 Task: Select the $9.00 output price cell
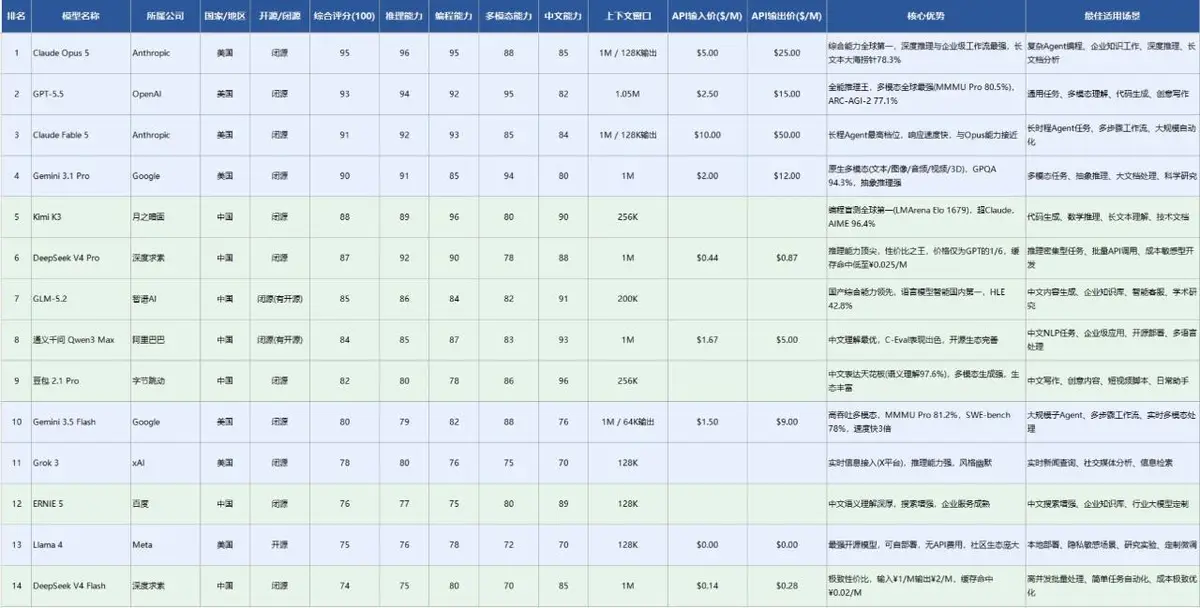[x=786, y=422]
